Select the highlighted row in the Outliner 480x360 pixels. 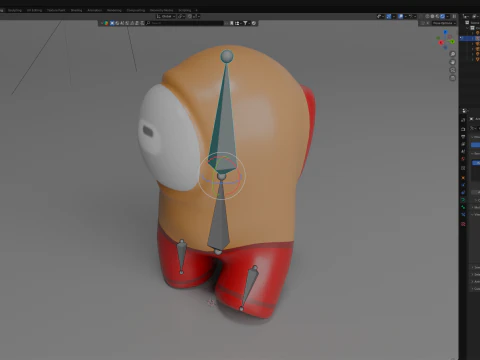470,38
